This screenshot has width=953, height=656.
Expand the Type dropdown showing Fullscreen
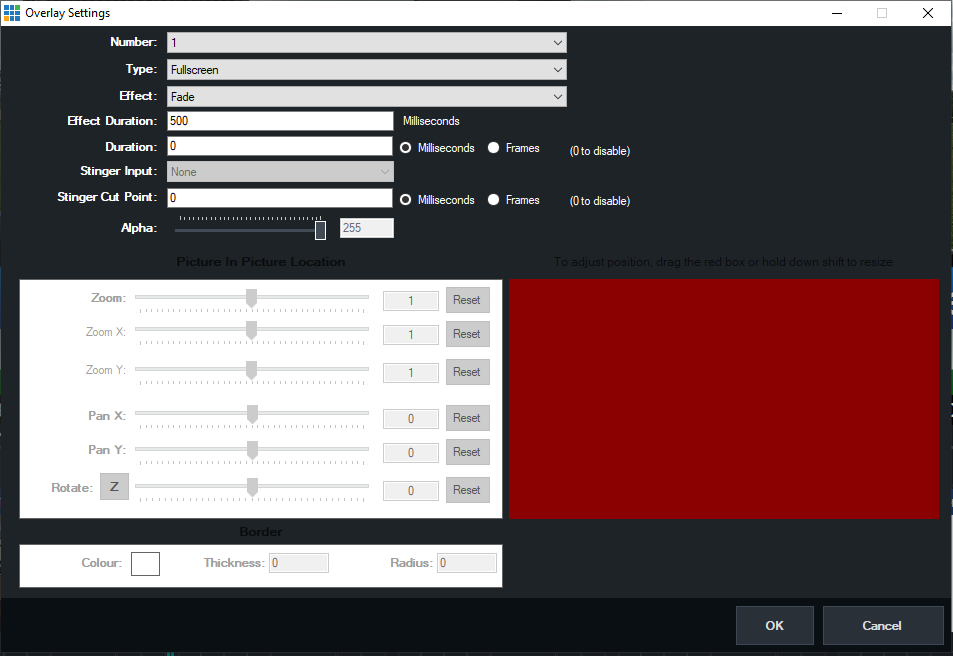pyautogui.click(x=366, y=70)
